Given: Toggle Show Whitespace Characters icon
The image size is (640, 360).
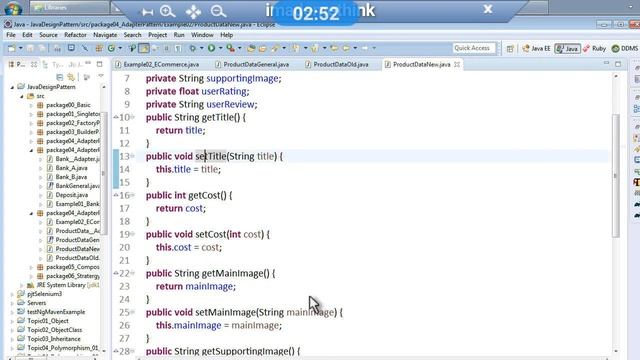Looking at the screenshot, I should click(178, 48).
